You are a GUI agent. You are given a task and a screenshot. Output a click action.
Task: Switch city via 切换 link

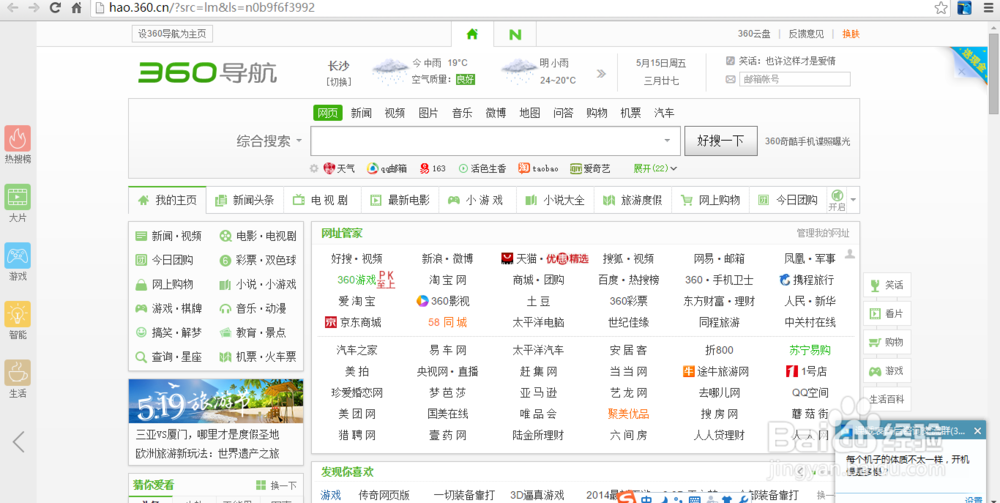pyautogui.click(x=339, y=82)
